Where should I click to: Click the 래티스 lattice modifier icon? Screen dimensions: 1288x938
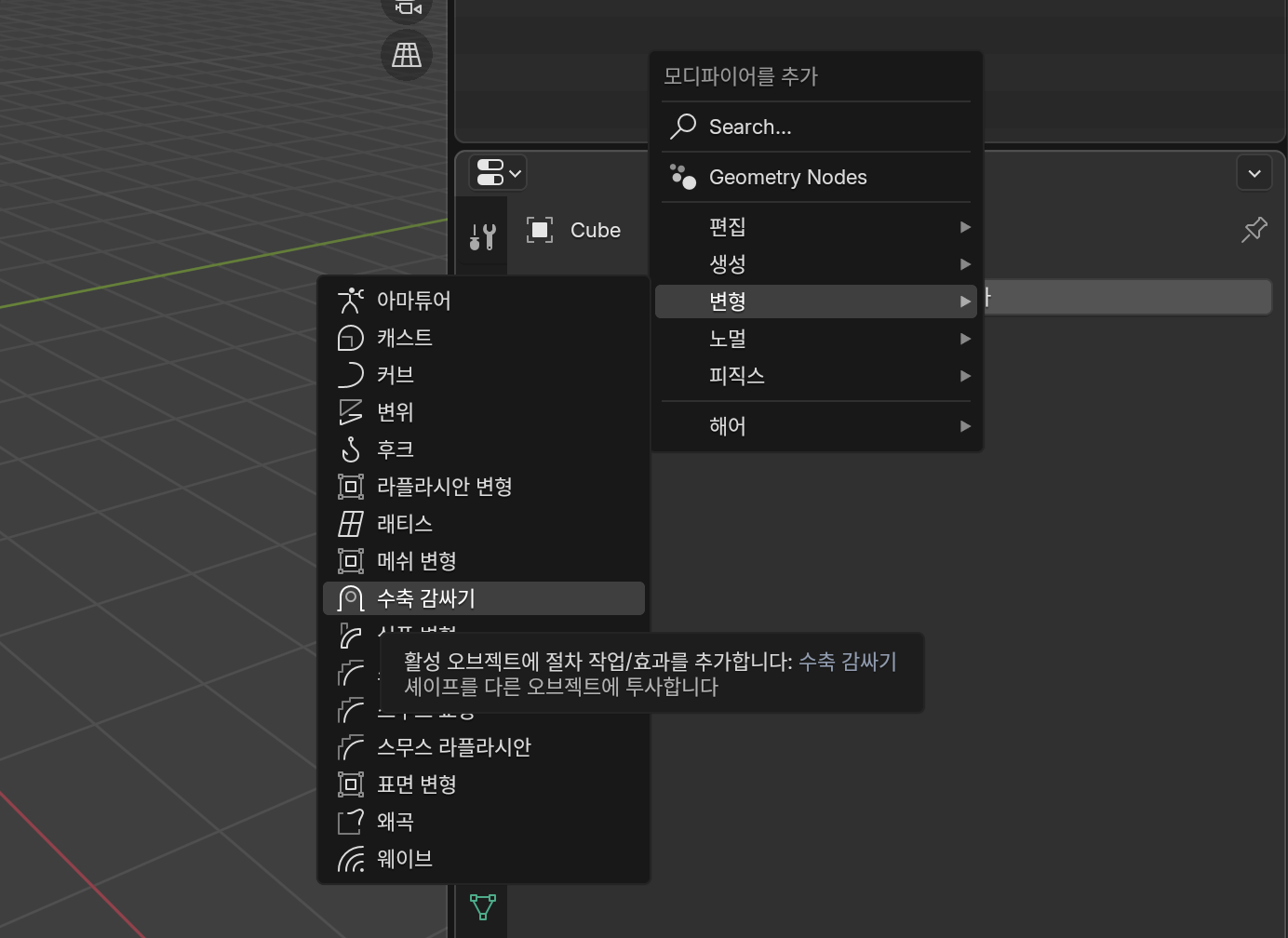(351, 524)
